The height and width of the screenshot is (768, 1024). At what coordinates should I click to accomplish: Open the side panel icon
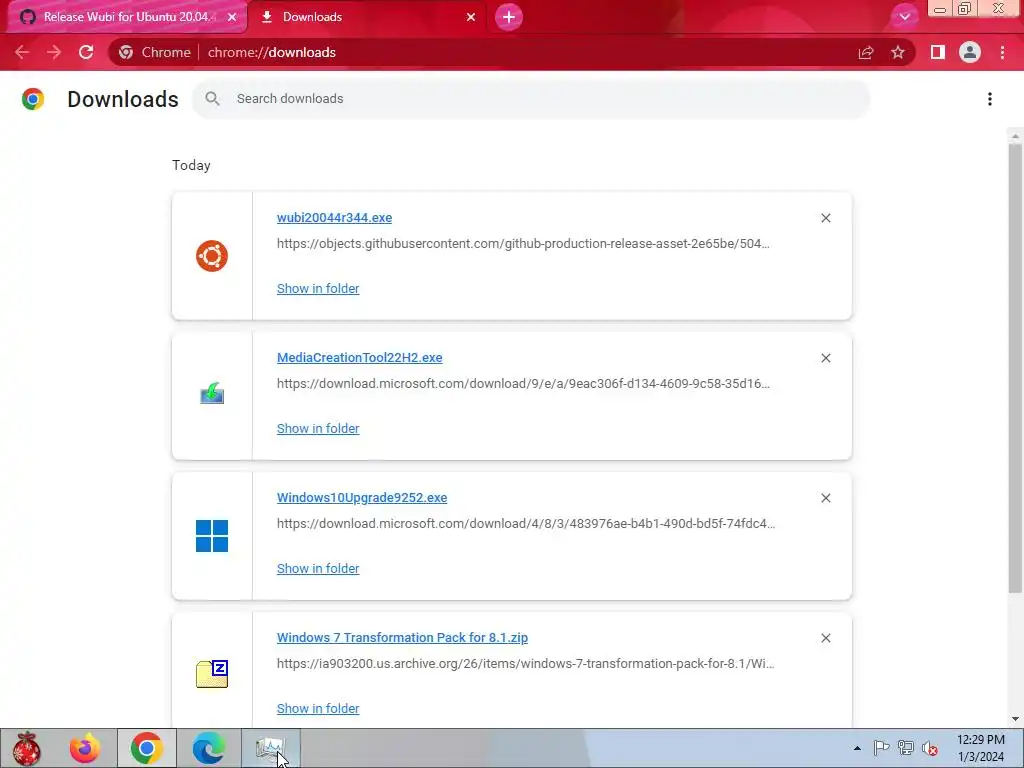coord(938,52)
